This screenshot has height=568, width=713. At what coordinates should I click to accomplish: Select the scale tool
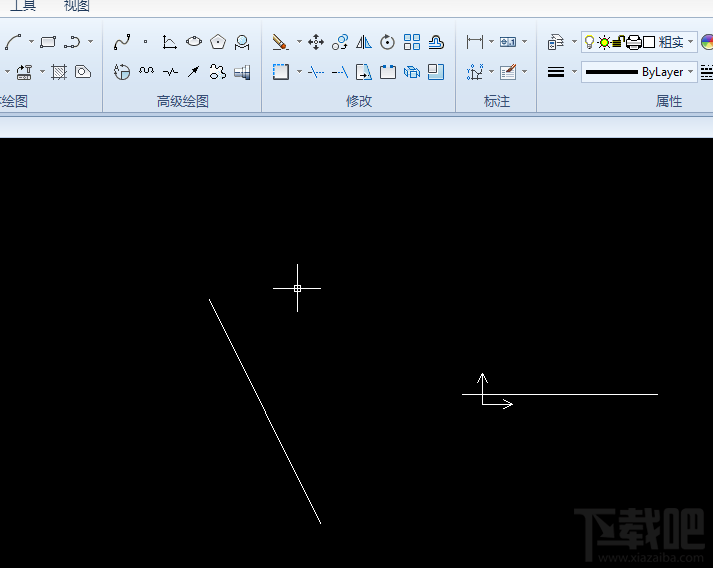[436, 72]
